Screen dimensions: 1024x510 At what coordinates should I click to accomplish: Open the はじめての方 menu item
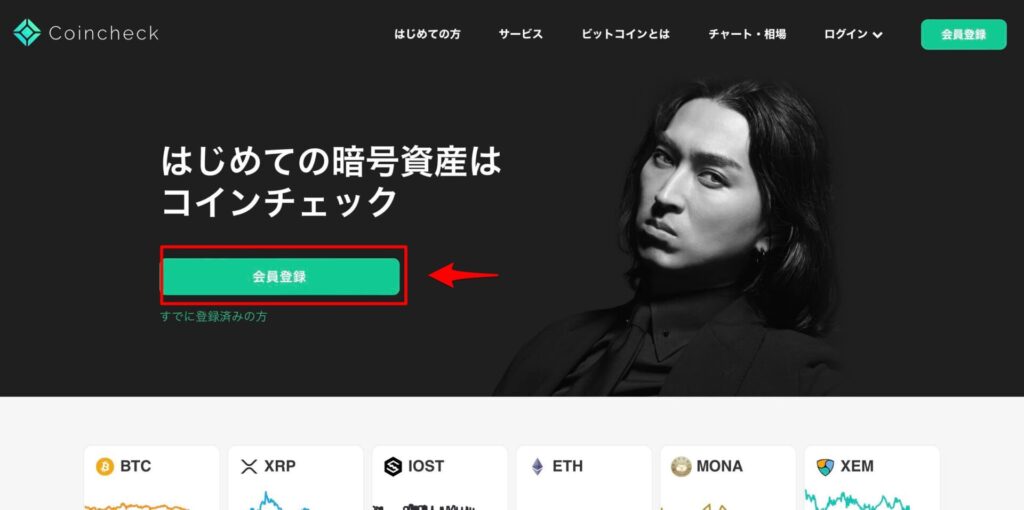[427, 34]
